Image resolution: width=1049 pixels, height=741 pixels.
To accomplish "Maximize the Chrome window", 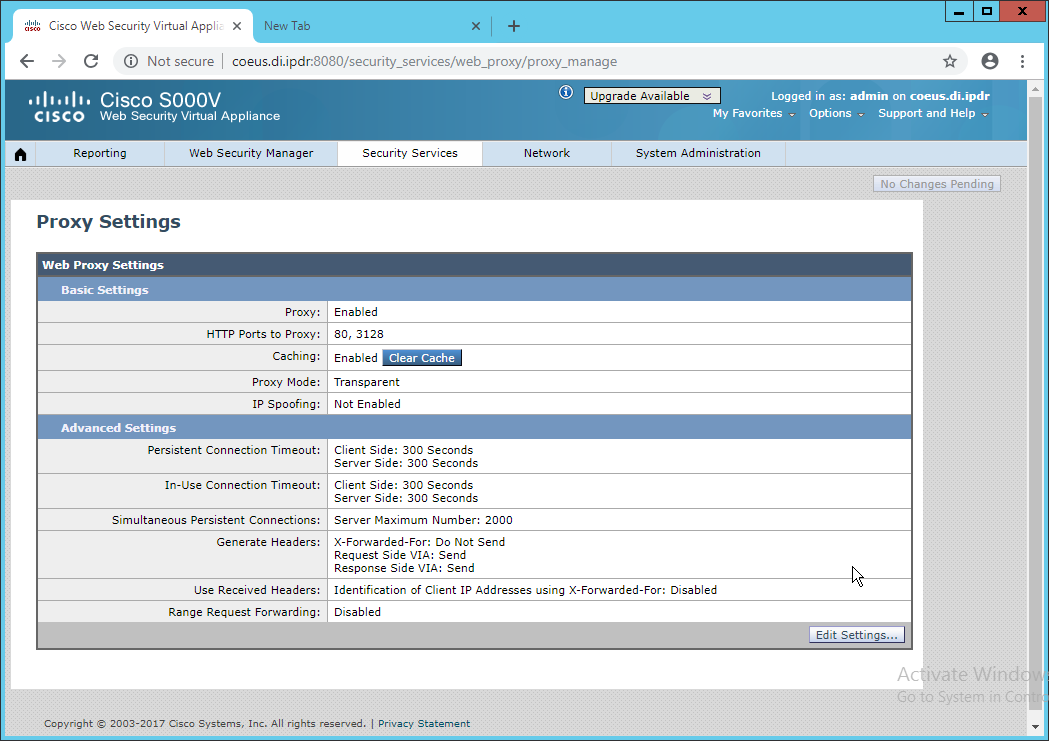I will point(987,11).
